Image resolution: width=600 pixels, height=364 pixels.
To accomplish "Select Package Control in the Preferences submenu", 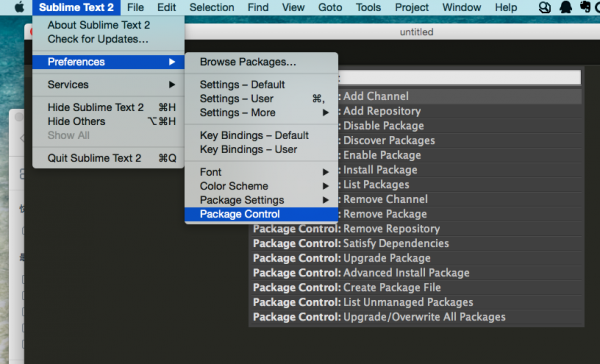I will point(261,214).
